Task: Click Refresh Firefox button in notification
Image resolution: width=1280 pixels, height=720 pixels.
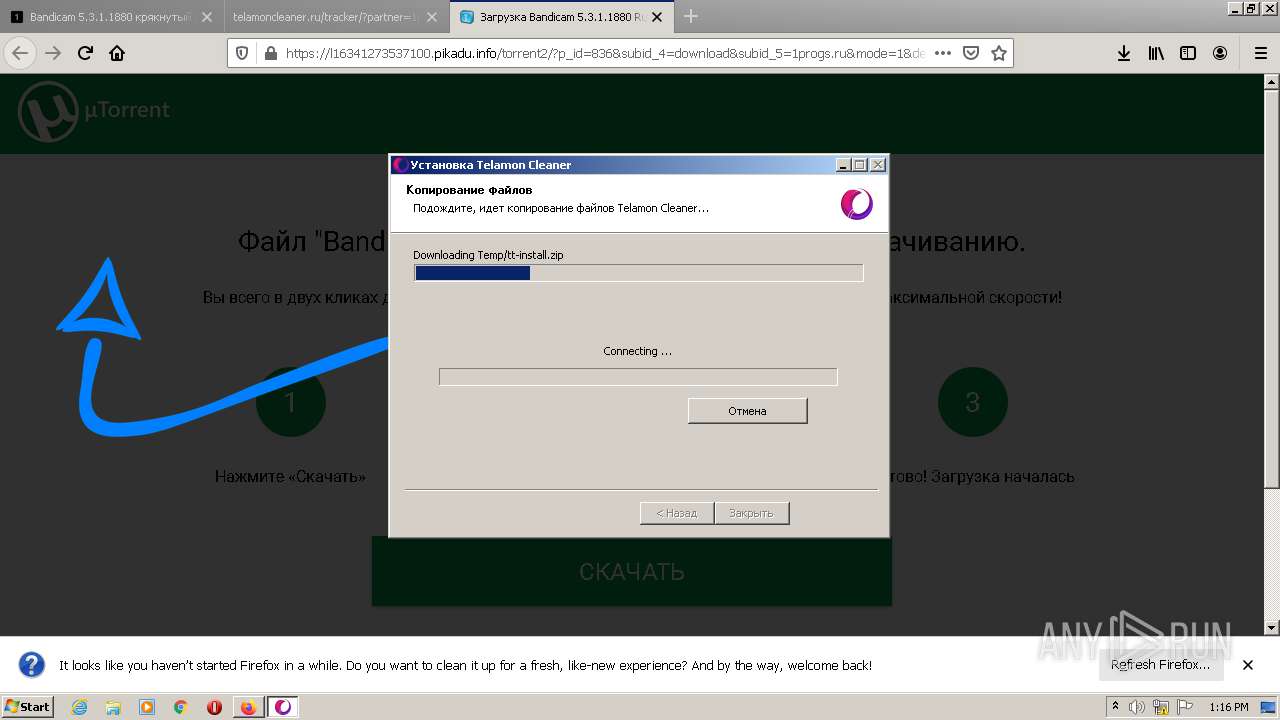Action: pos(1160,665)
